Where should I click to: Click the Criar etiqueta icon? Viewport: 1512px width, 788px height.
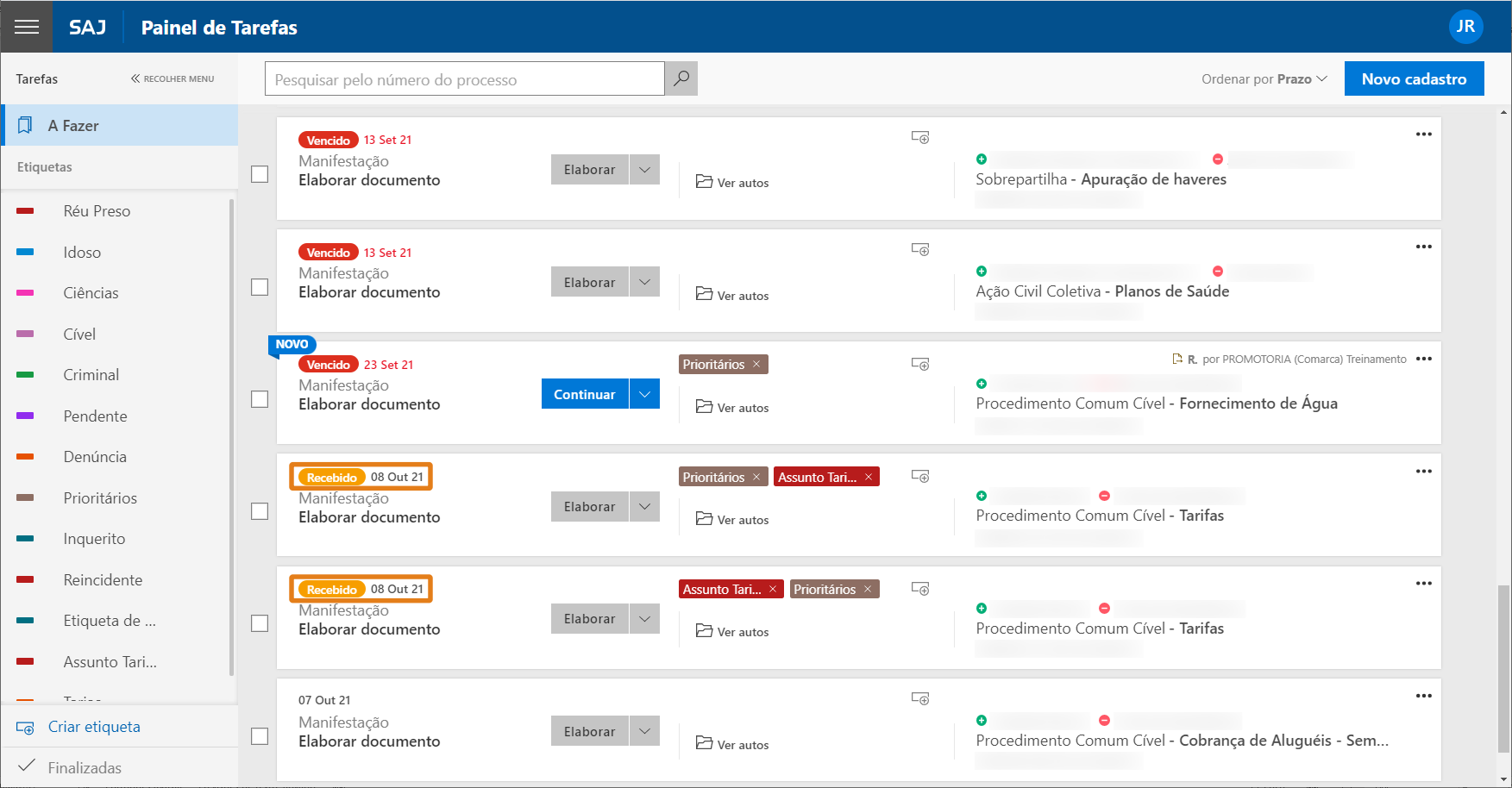pos(26,728)
